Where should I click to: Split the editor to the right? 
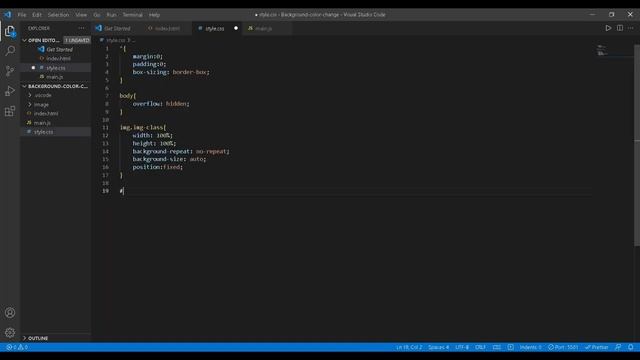(x=620, y=28)
